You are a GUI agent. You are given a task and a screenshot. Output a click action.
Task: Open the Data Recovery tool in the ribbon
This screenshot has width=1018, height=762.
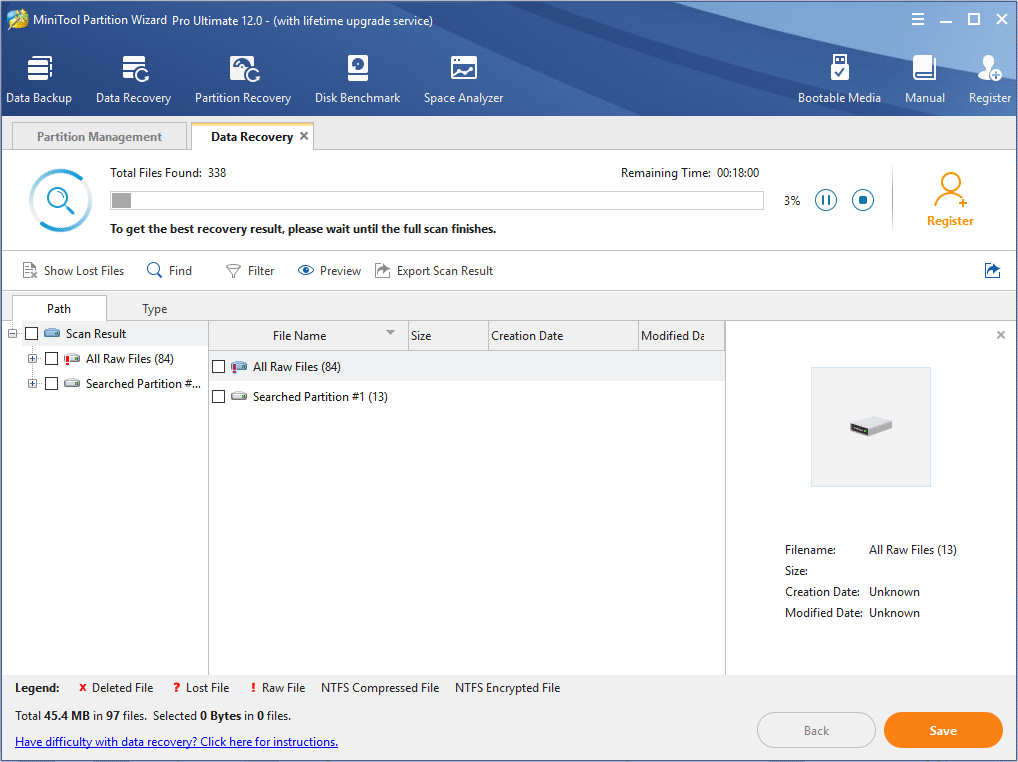[133, 79]
